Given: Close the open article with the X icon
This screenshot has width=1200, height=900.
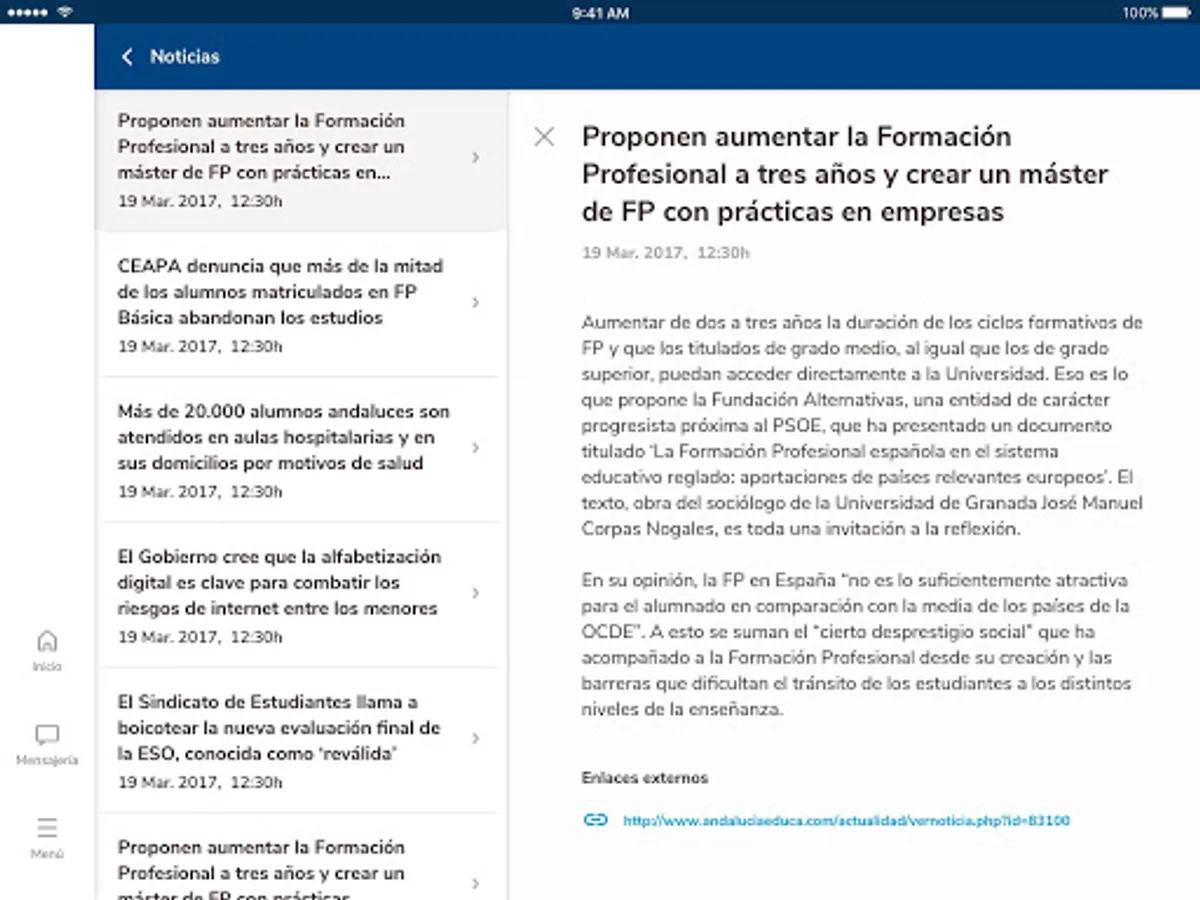Looking at the screenshot, I should coord(544,137).
